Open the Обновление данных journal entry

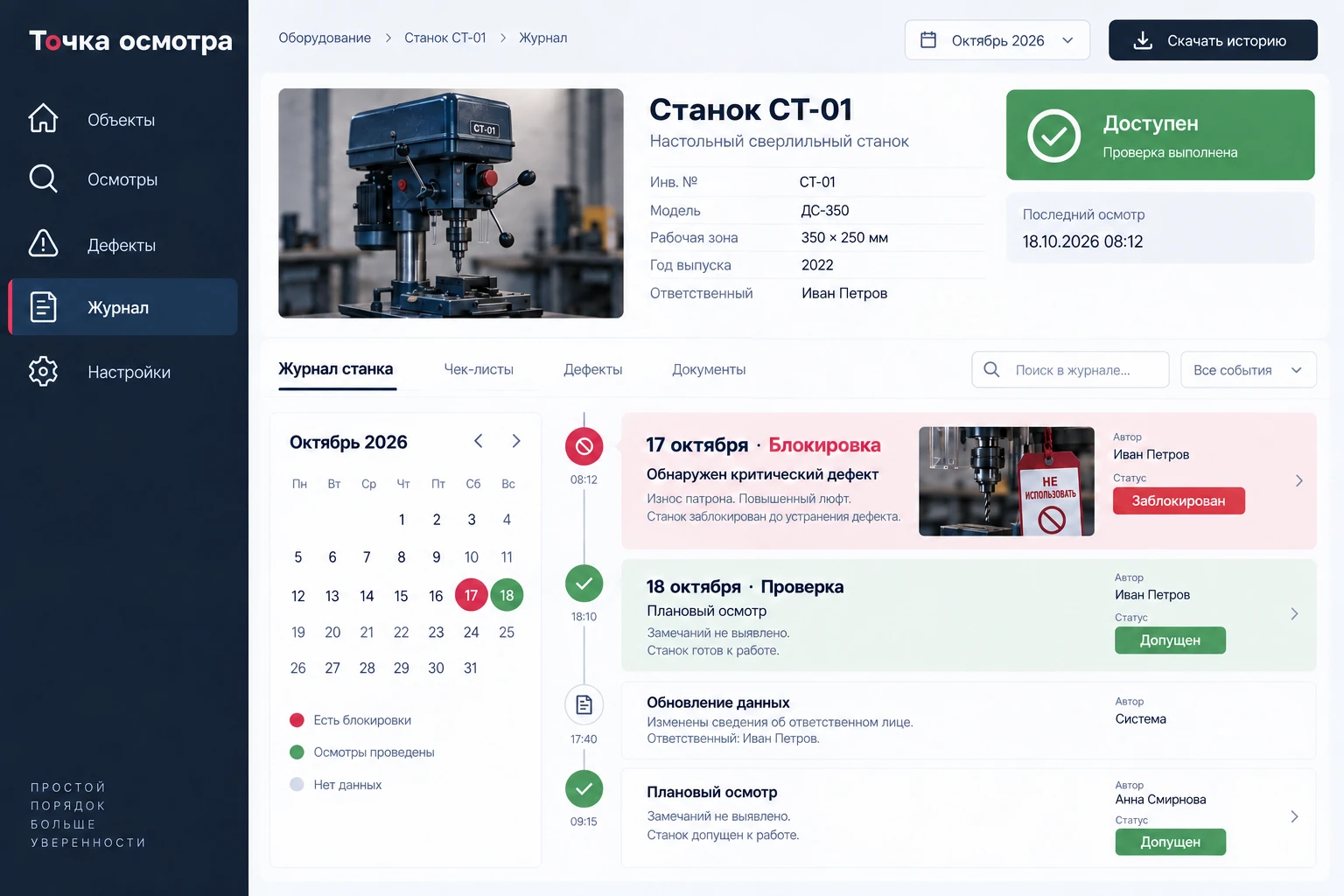(969, 720)
